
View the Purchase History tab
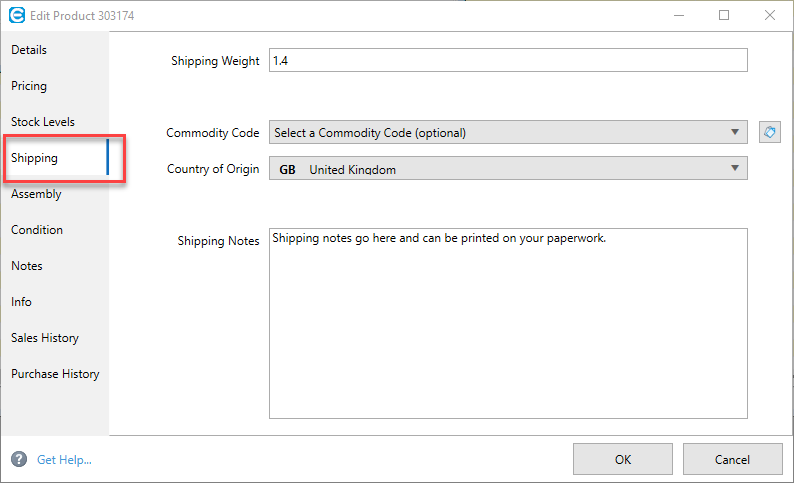click(55, 374)
